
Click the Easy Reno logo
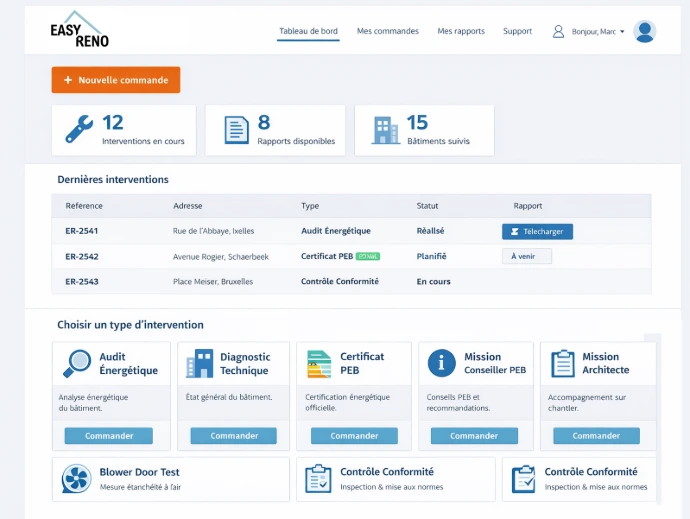(80, 30)
